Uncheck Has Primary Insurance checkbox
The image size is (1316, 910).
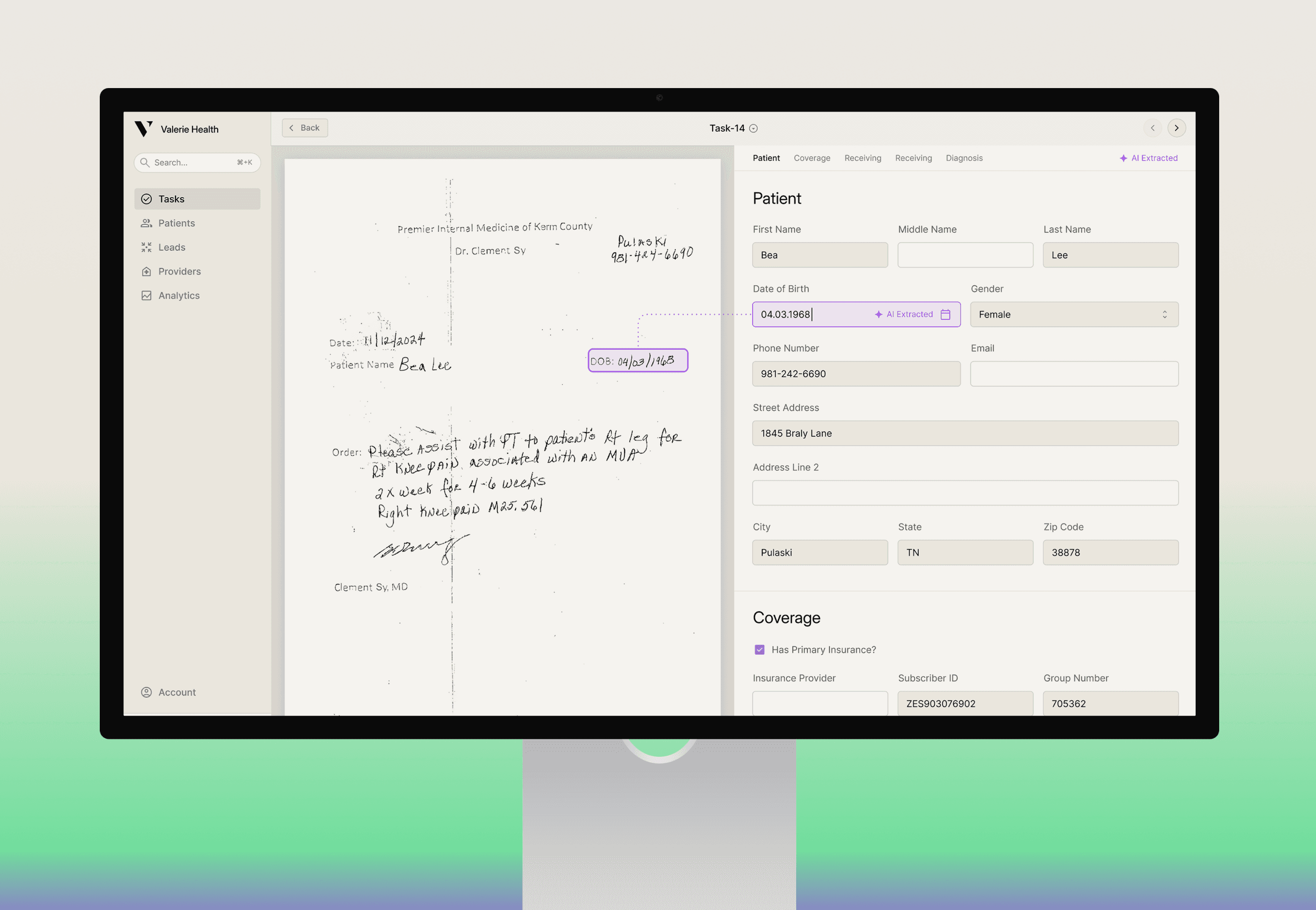coord(759,650)
